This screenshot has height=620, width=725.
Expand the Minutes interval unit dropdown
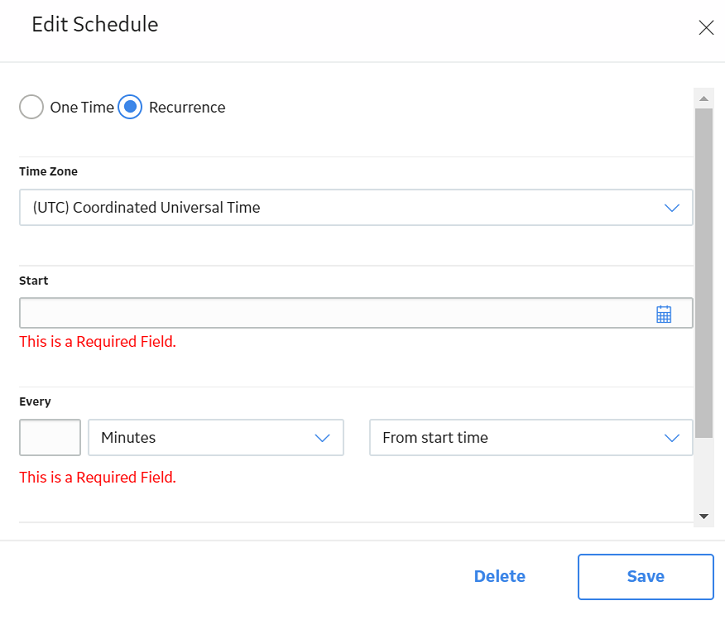(x=216, y=437)
